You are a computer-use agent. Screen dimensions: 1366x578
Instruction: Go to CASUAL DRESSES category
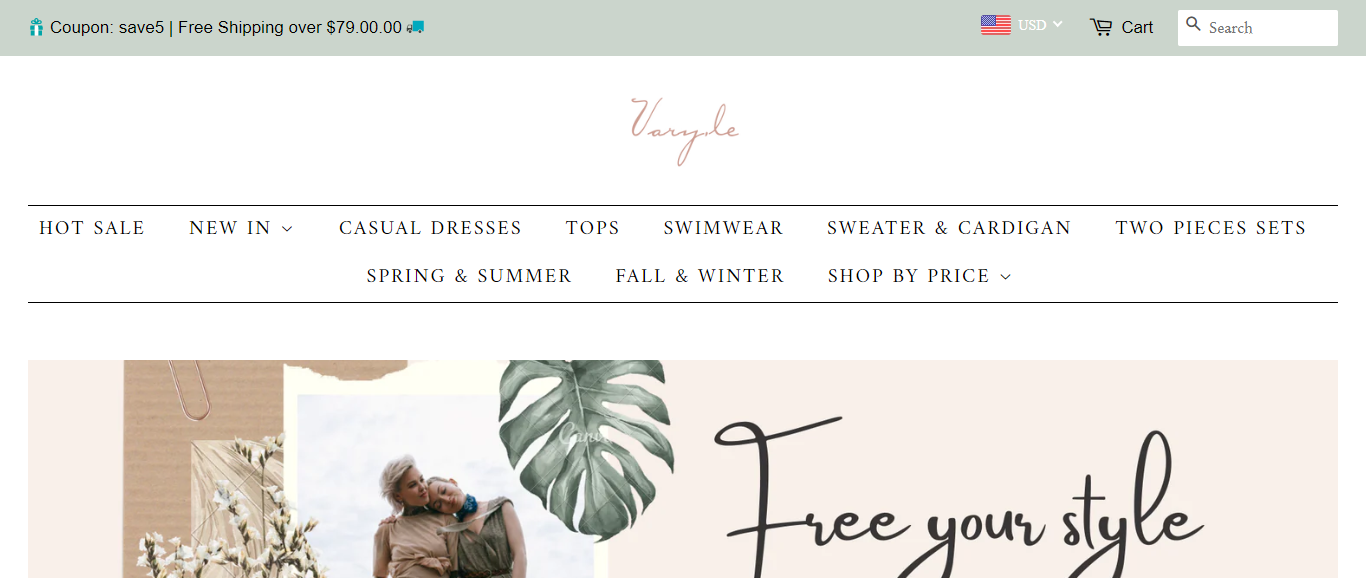pos(430,228)
